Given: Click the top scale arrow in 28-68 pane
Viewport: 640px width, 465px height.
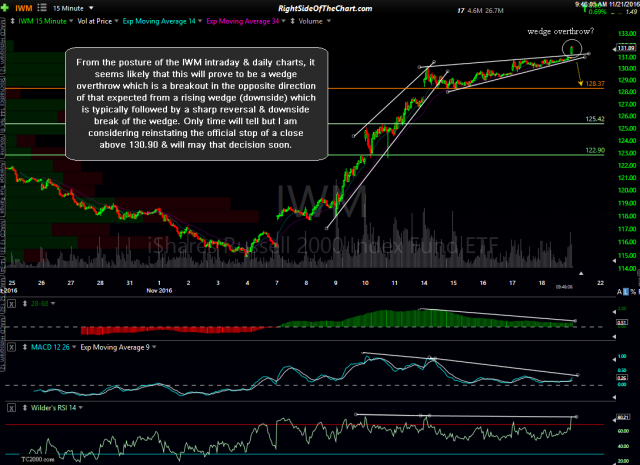Looking at the screenshot, I should point(615,312).
